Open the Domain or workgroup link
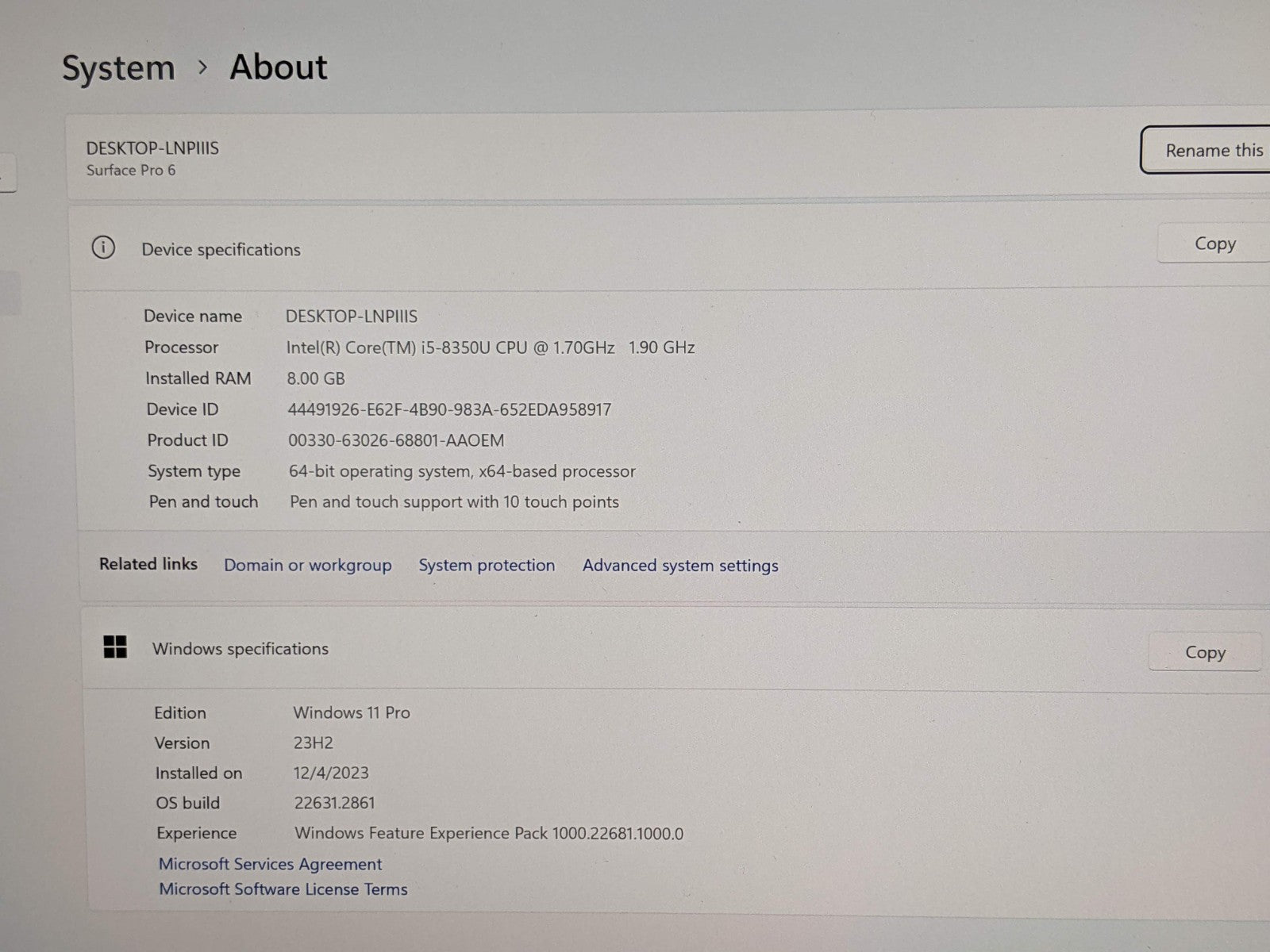 click(307, 565)
